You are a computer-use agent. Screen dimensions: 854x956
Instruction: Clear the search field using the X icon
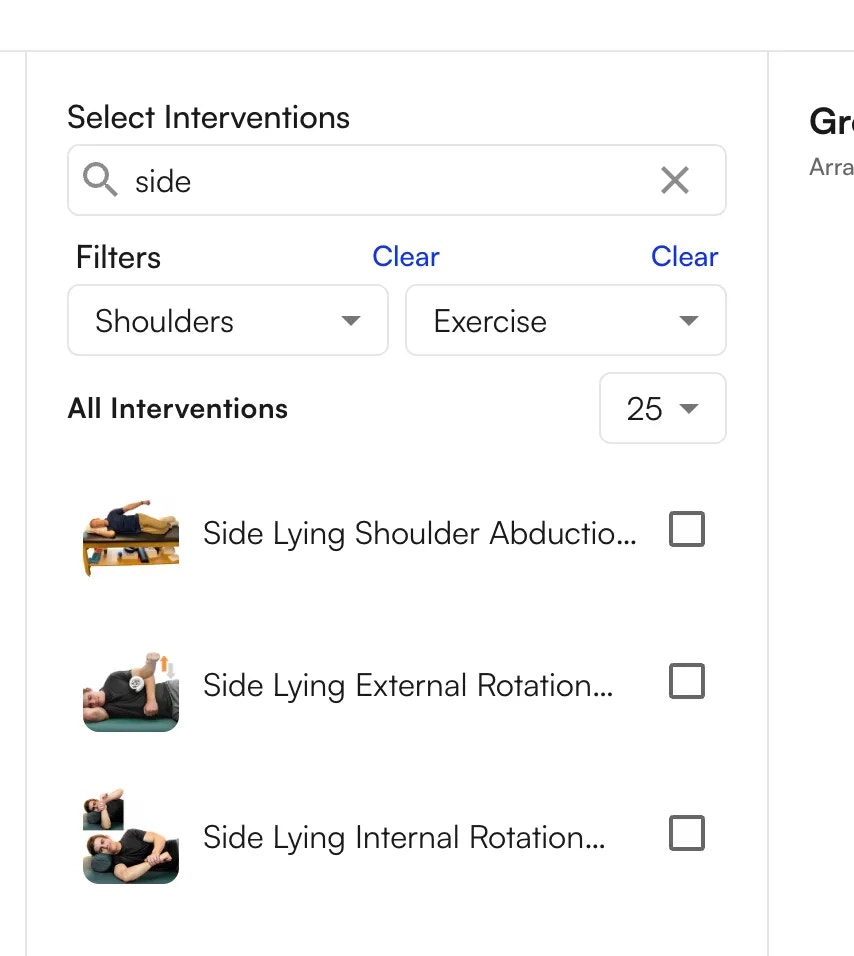675,180
